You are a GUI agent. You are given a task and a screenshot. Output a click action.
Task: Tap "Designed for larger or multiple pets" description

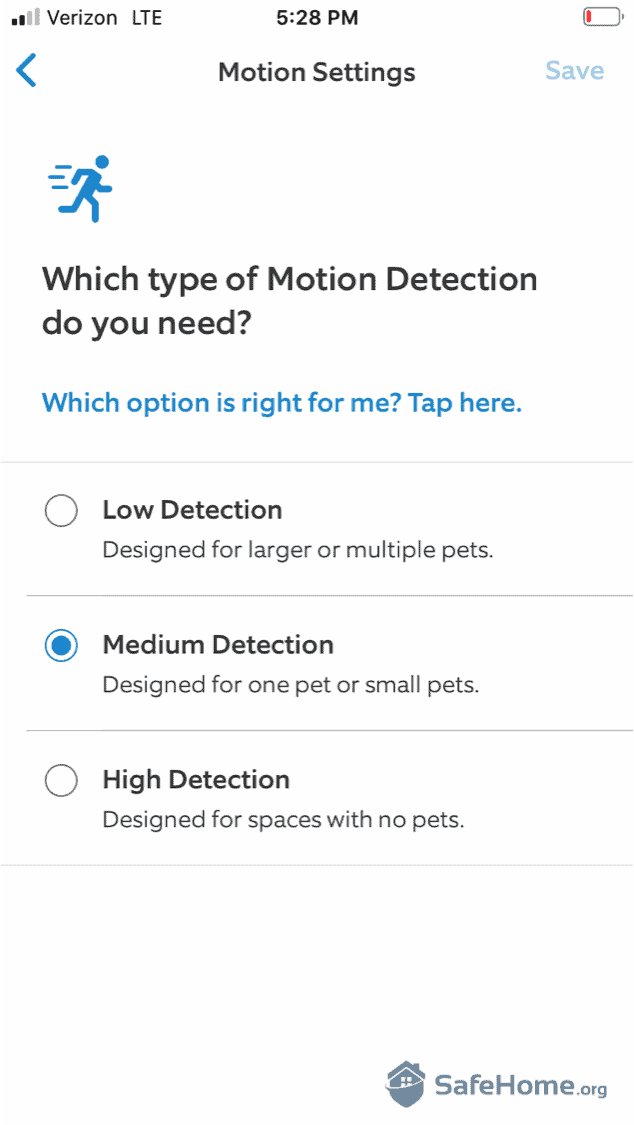pos(298,550)
